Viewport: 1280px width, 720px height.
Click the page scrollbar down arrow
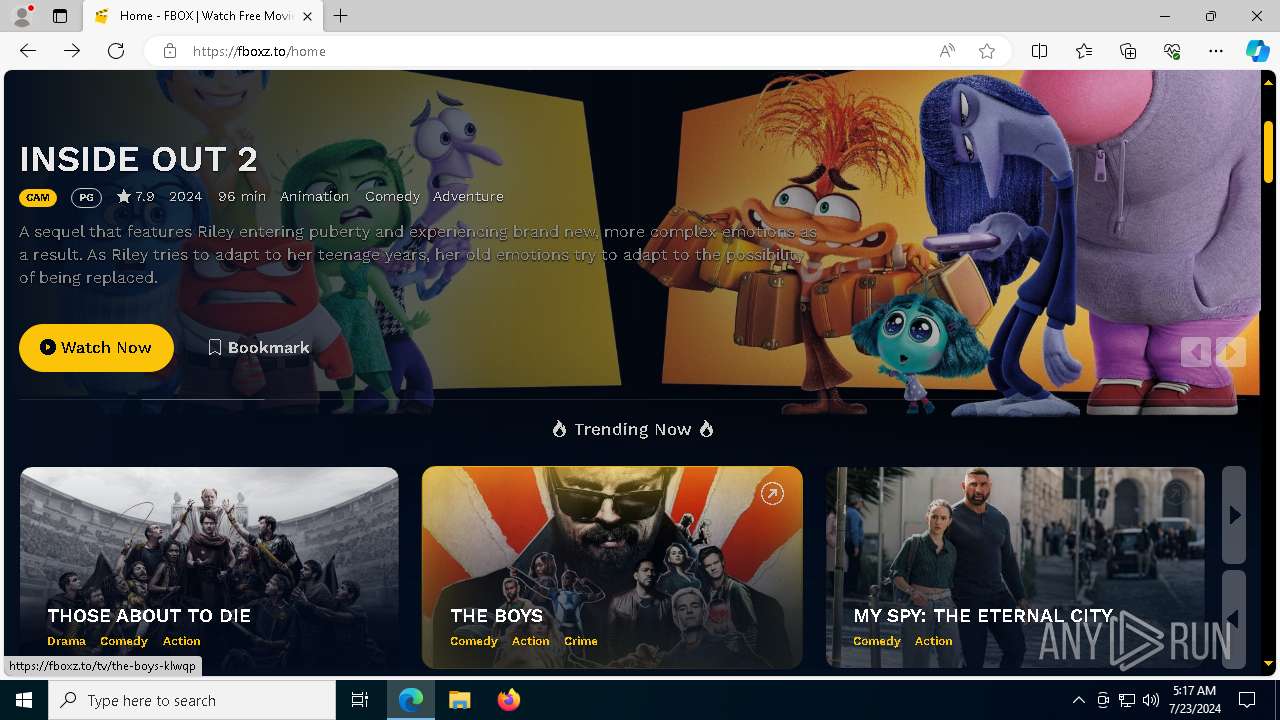(x=1268, y=663)
